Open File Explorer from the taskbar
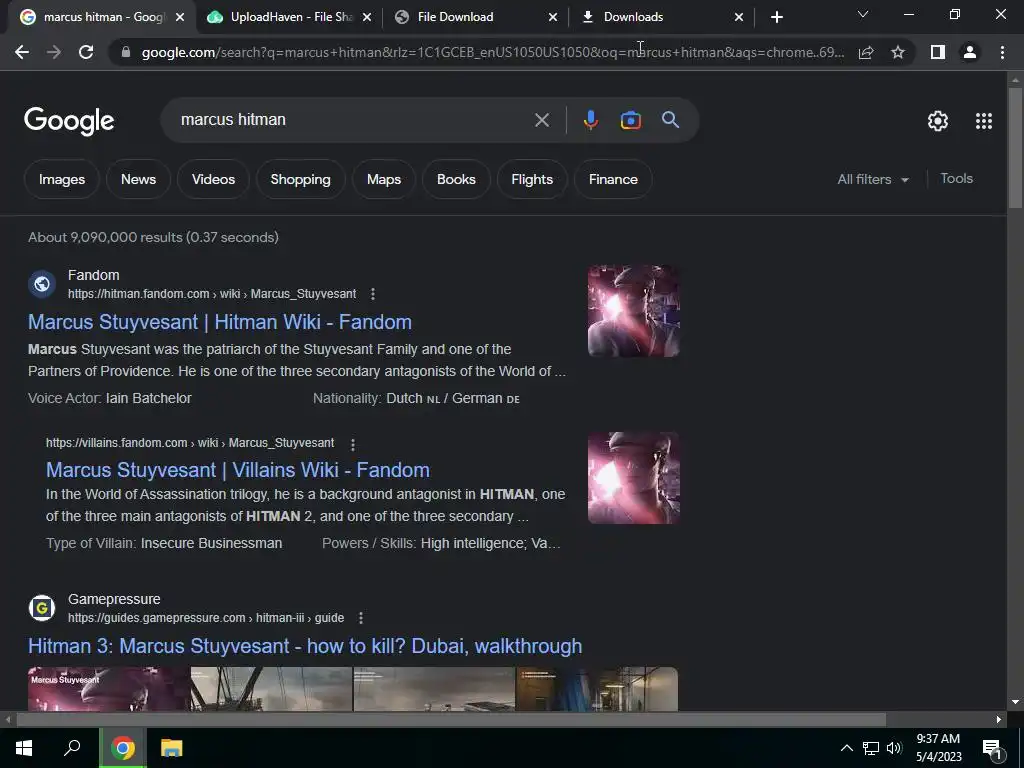This screenshot has width=1024, height=768. pos(171,748)
